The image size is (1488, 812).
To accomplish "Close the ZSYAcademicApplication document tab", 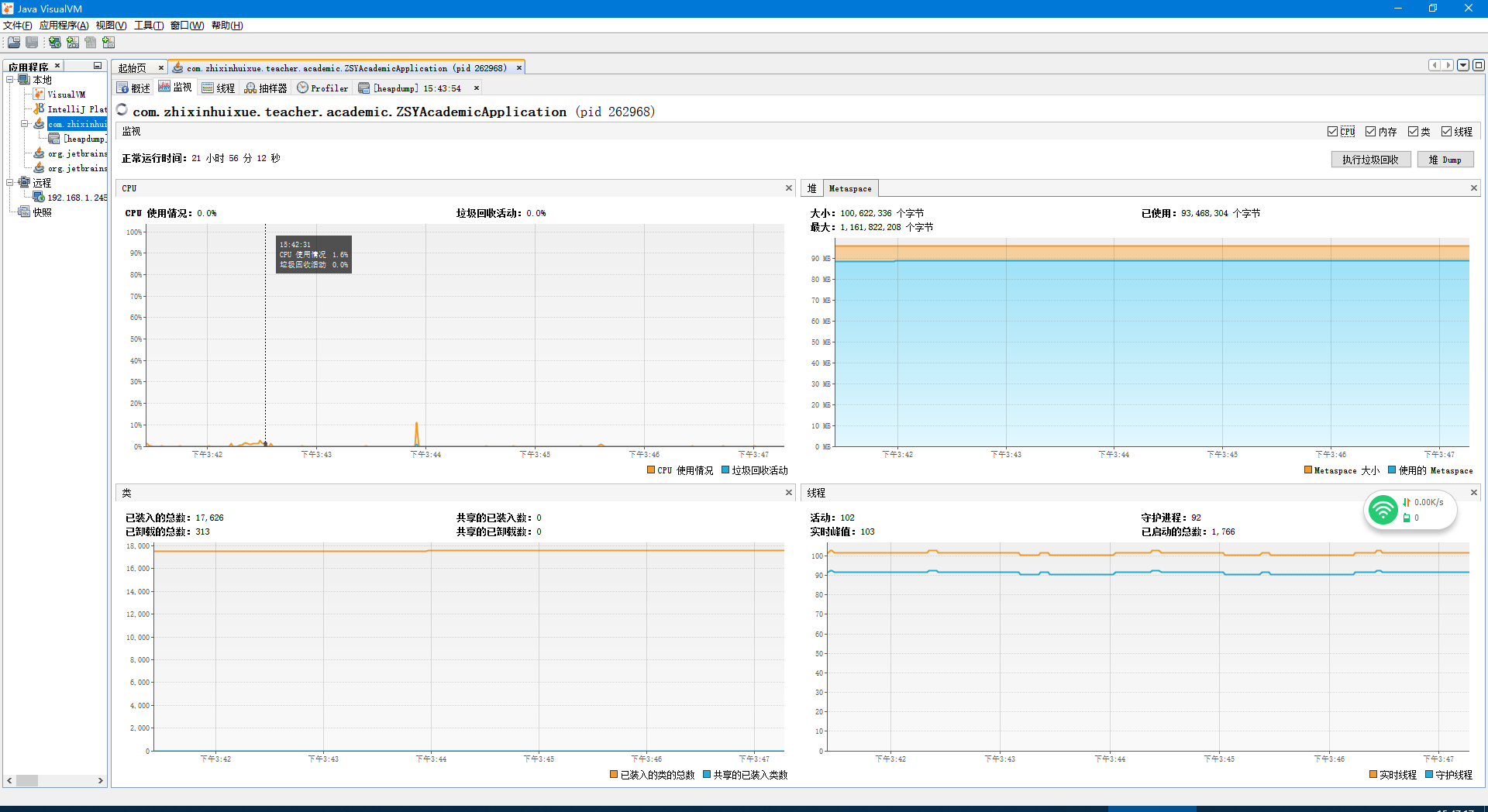I will click(x=519, y=68).
